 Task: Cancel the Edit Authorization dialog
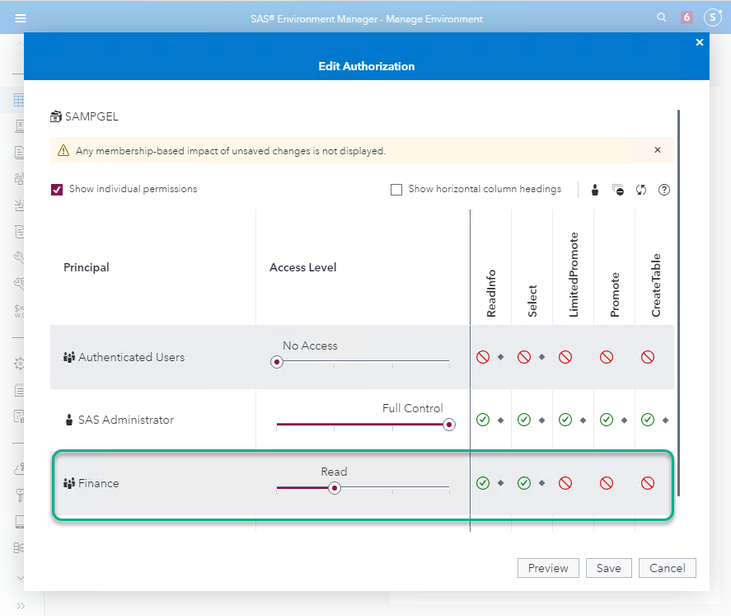(x=667, y=568)
